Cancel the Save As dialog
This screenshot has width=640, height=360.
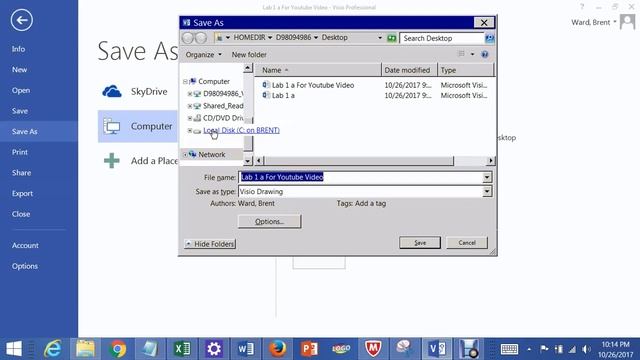tap(467, 243)
